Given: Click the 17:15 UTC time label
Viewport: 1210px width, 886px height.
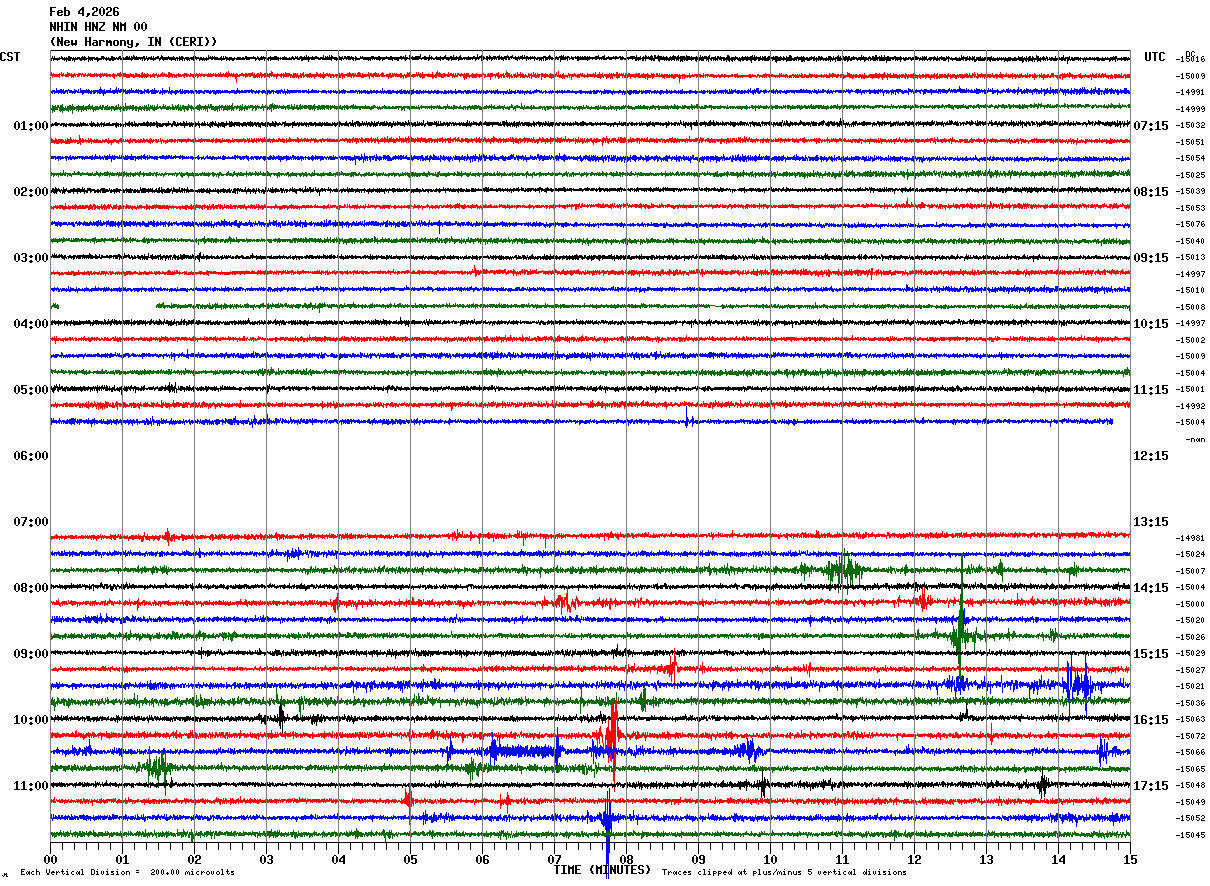Looking at the screenshot, I should tap(1150, 786).
